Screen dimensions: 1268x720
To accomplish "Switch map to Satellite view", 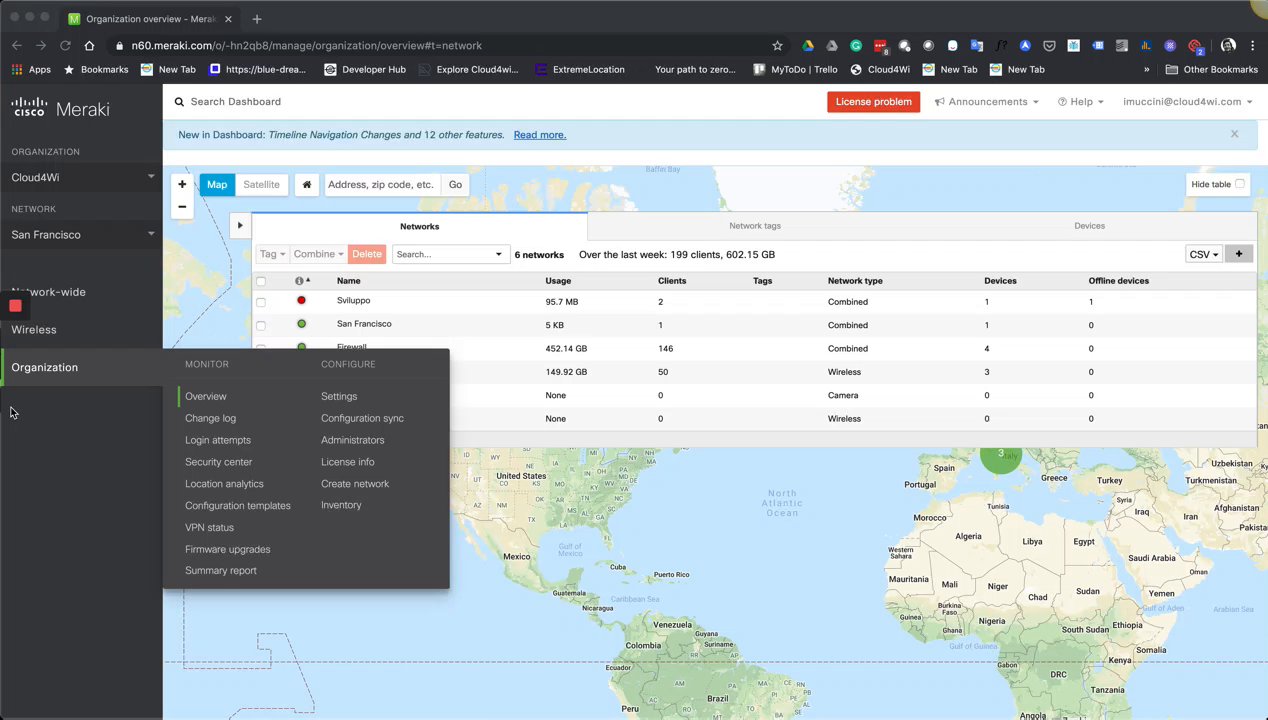I will click(x=261, y=185).
